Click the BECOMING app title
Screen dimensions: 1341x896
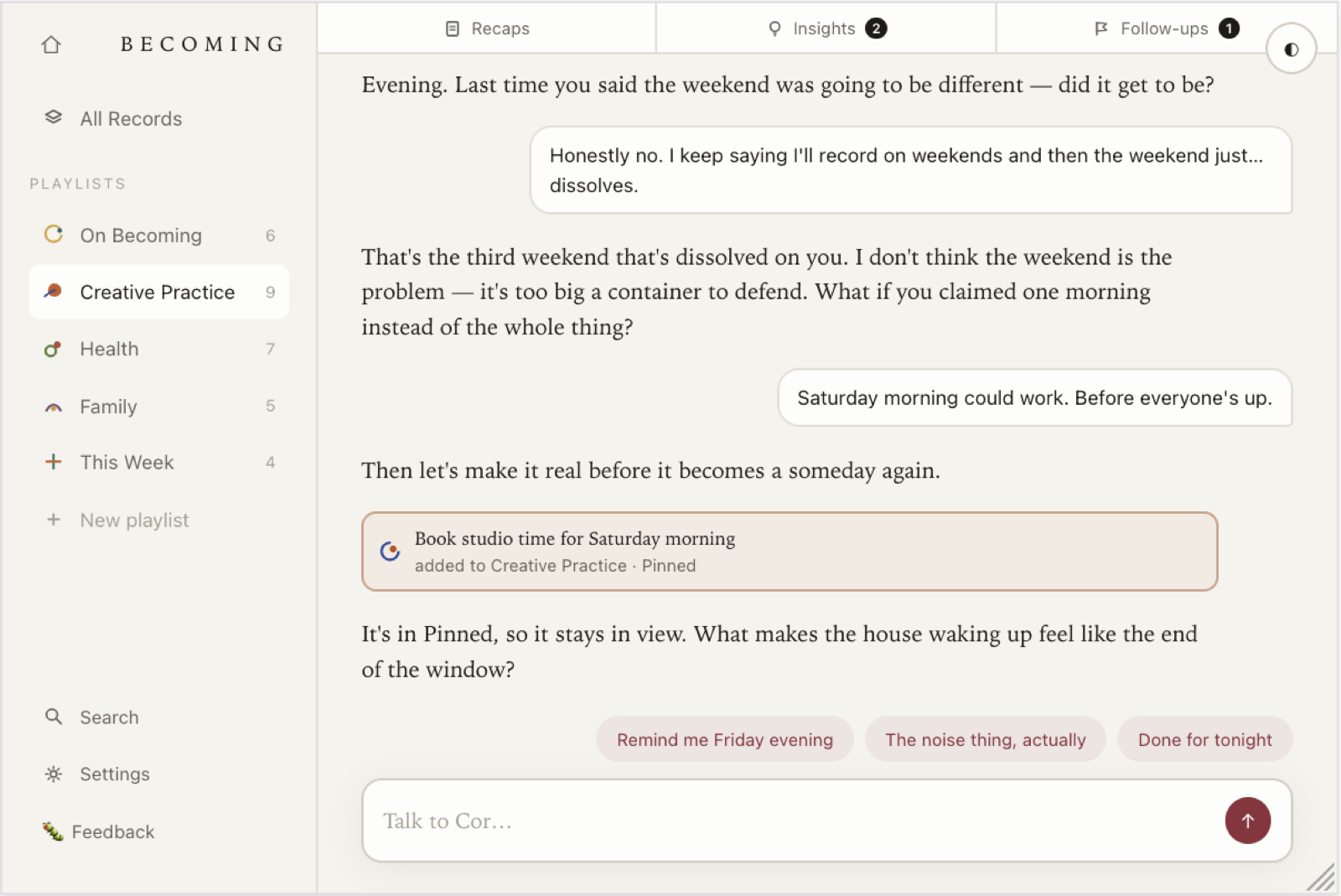point(203,44)
